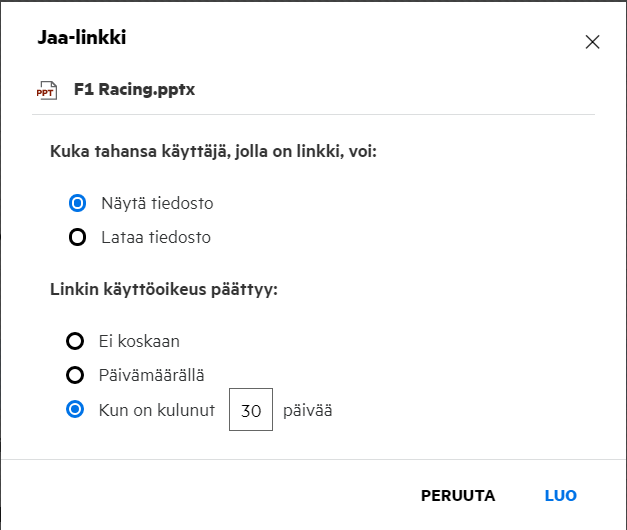Click the Päivämäärällä label text

click(x=153, y=375)
